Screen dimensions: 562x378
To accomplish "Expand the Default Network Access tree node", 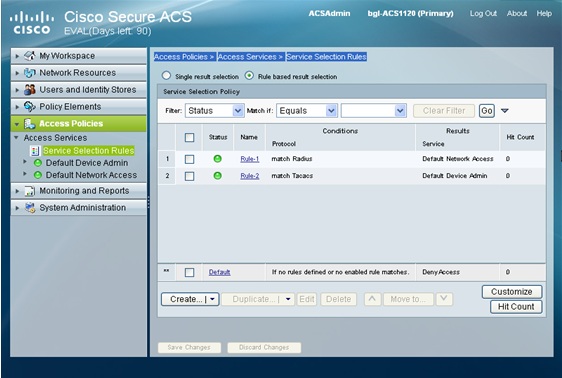I will pyautogui.click(x=25, y=174).
